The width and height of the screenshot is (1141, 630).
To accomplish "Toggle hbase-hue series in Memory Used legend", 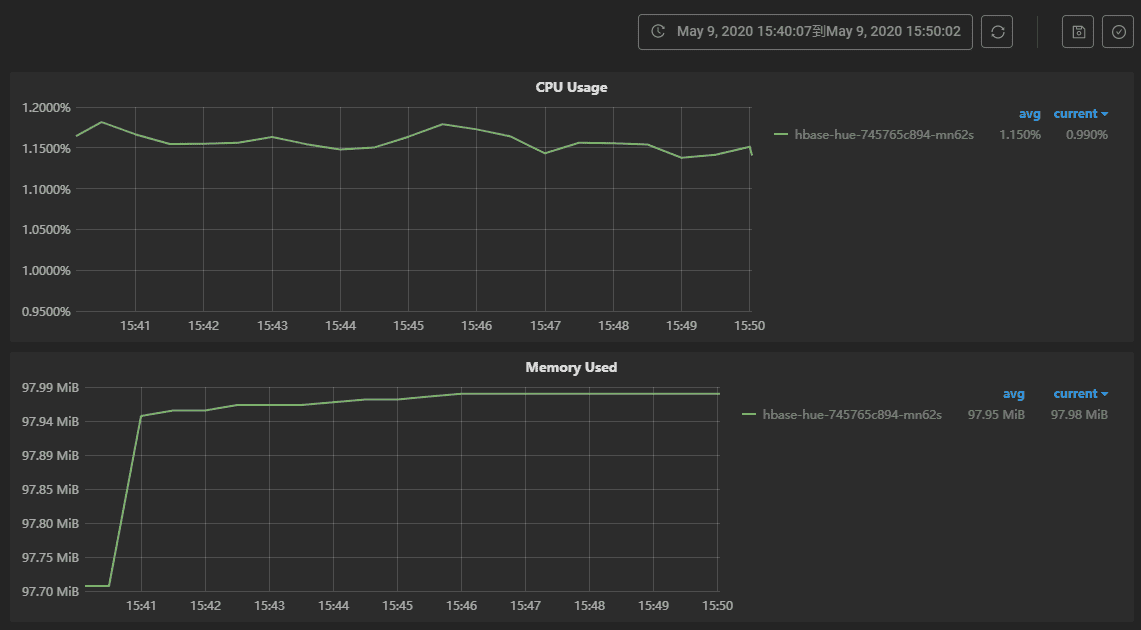I will tap(852, 414).
